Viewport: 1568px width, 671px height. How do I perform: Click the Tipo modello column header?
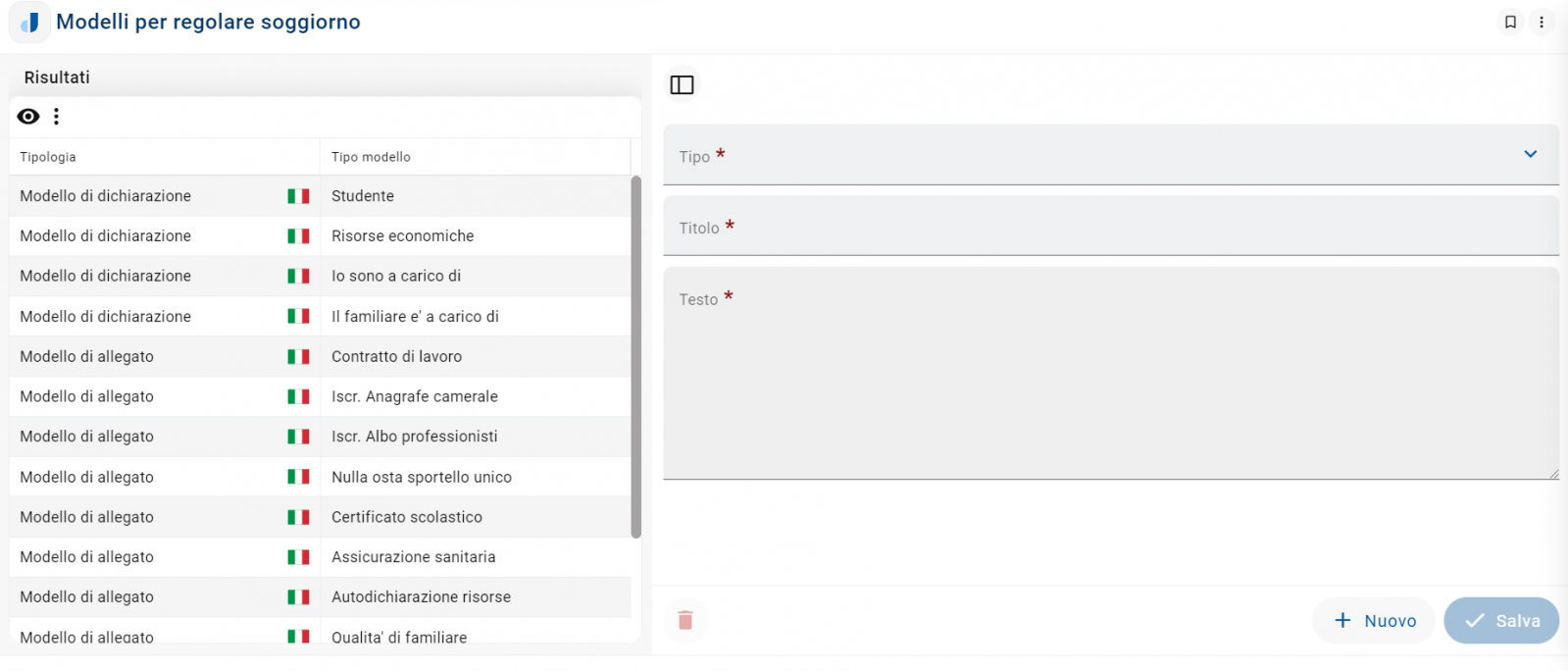point(371,157)
